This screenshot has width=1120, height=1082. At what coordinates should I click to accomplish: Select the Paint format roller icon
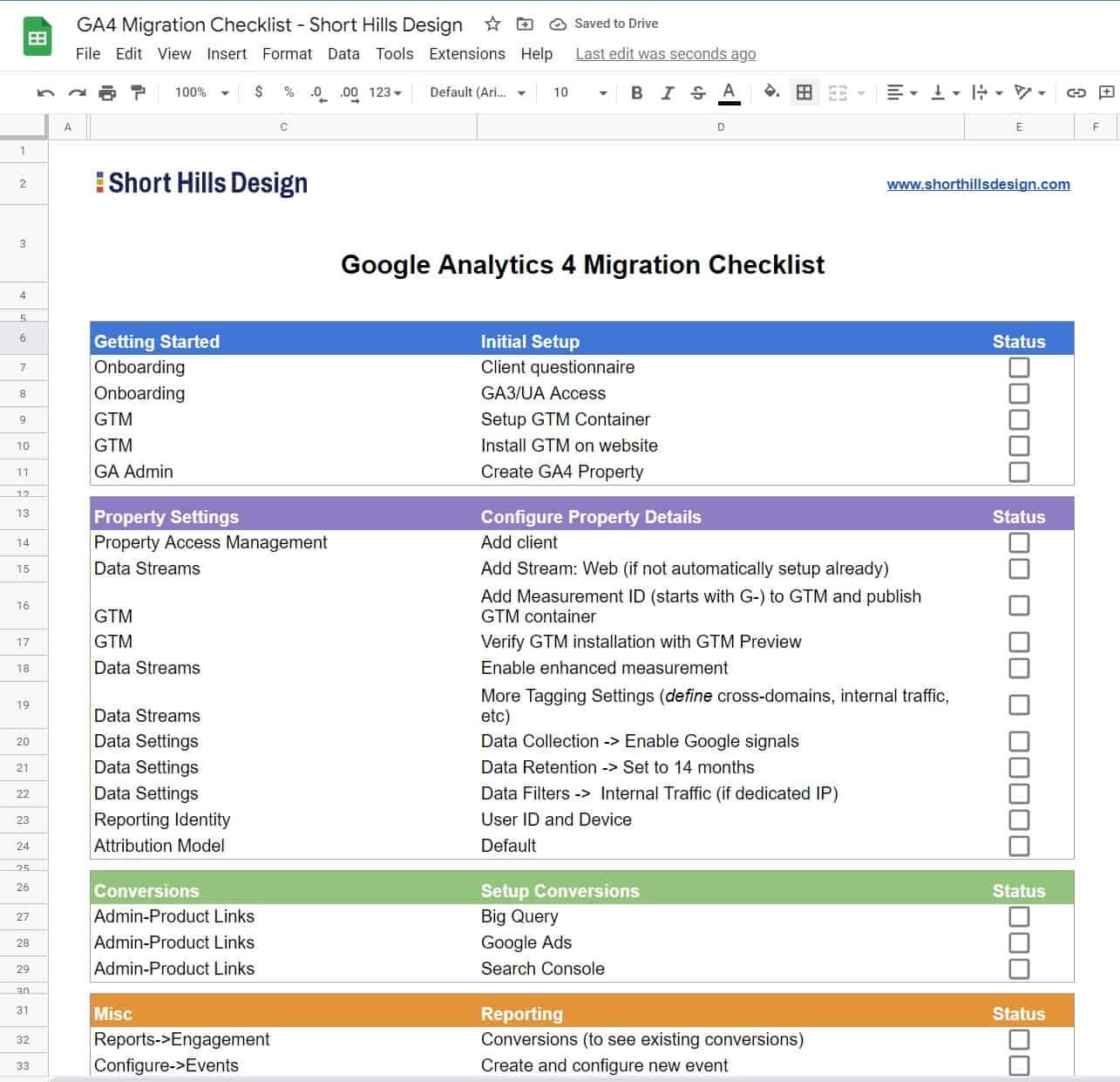coord(138,92)
